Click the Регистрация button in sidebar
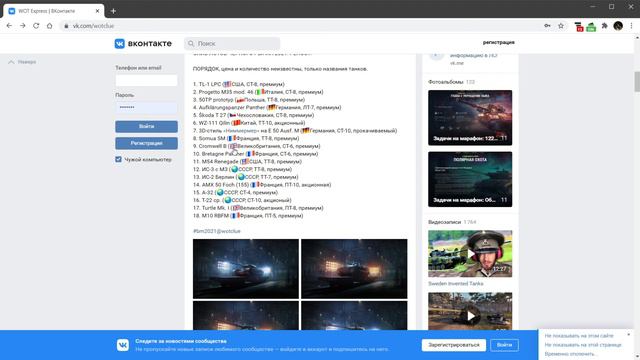This screenshot has height=360, width=640. coord(146,143)
